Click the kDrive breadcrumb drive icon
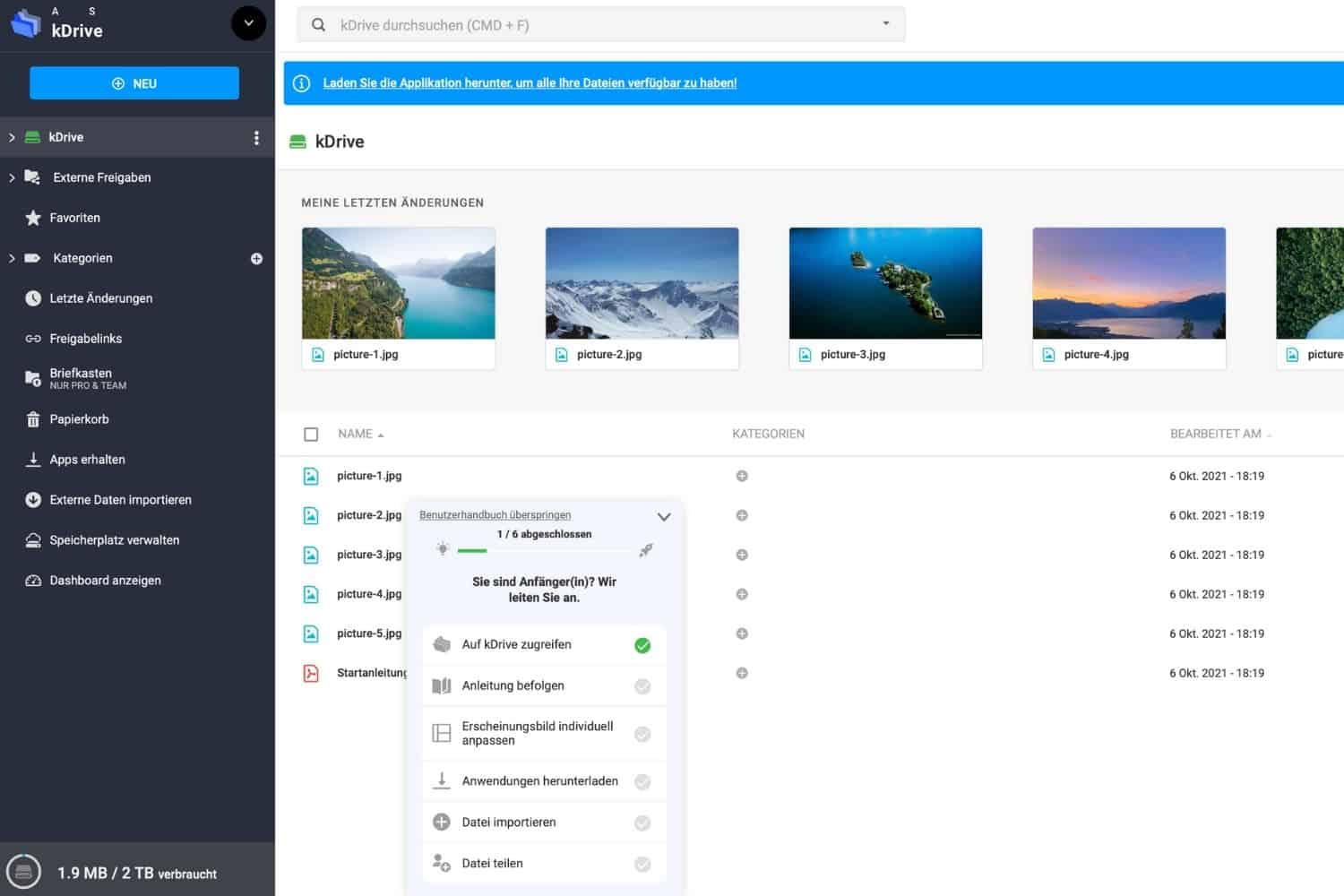This screenshot has height=896, width=1344. [x=297, y=142]
